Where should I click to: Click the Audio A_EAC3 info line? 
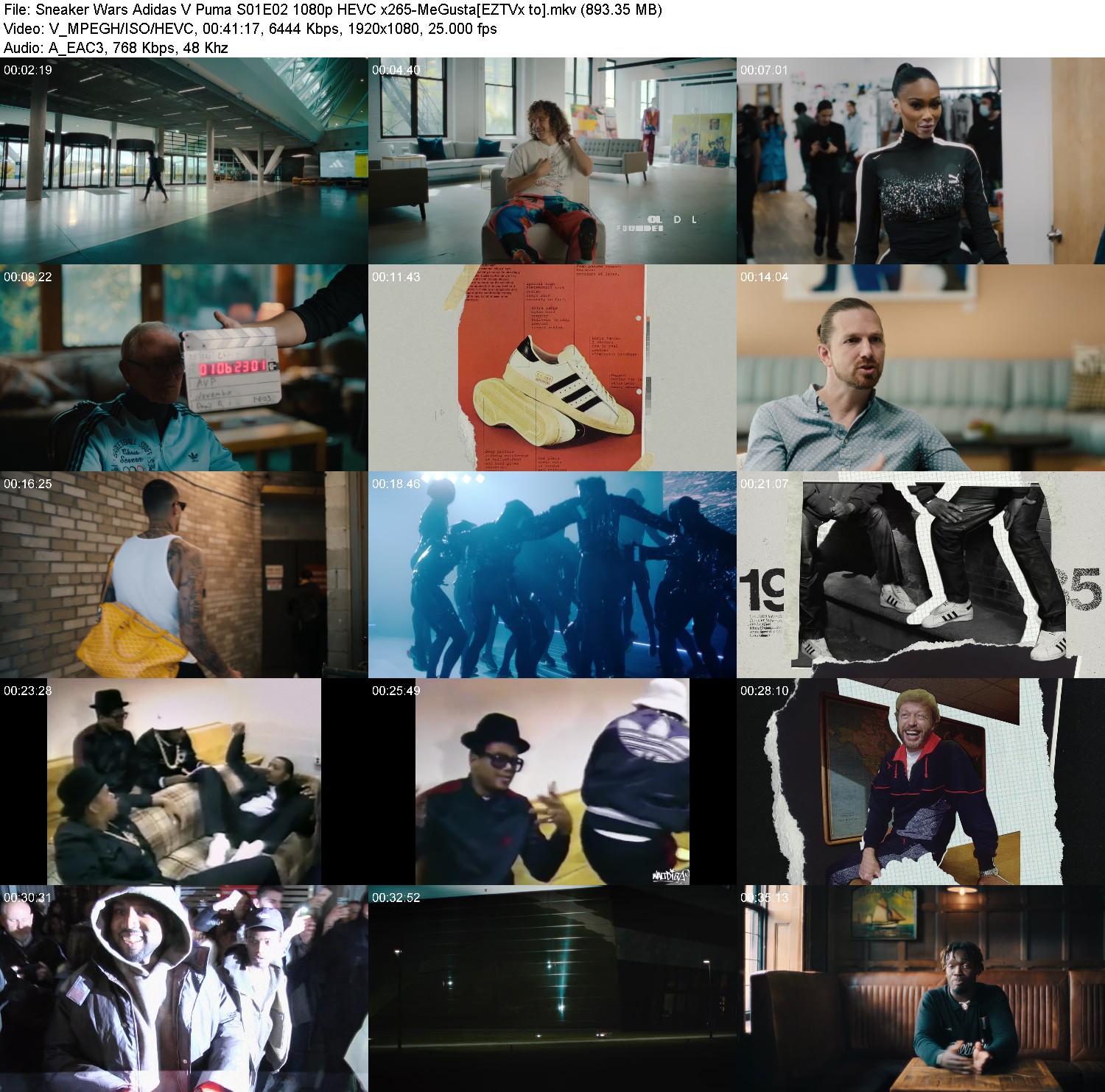[116, 48]
